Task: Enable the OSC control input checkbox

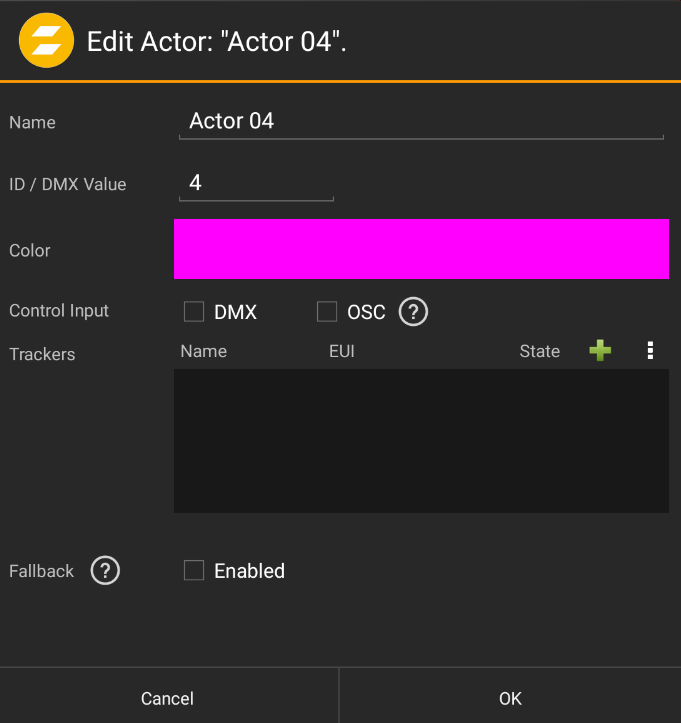Action: click(327, 312)
